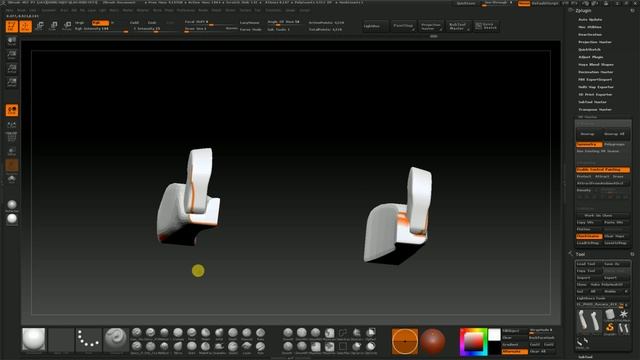Select the Scale transform icon
The width and height of the screenshot is (640, 360).
click(x=53, y=26)
